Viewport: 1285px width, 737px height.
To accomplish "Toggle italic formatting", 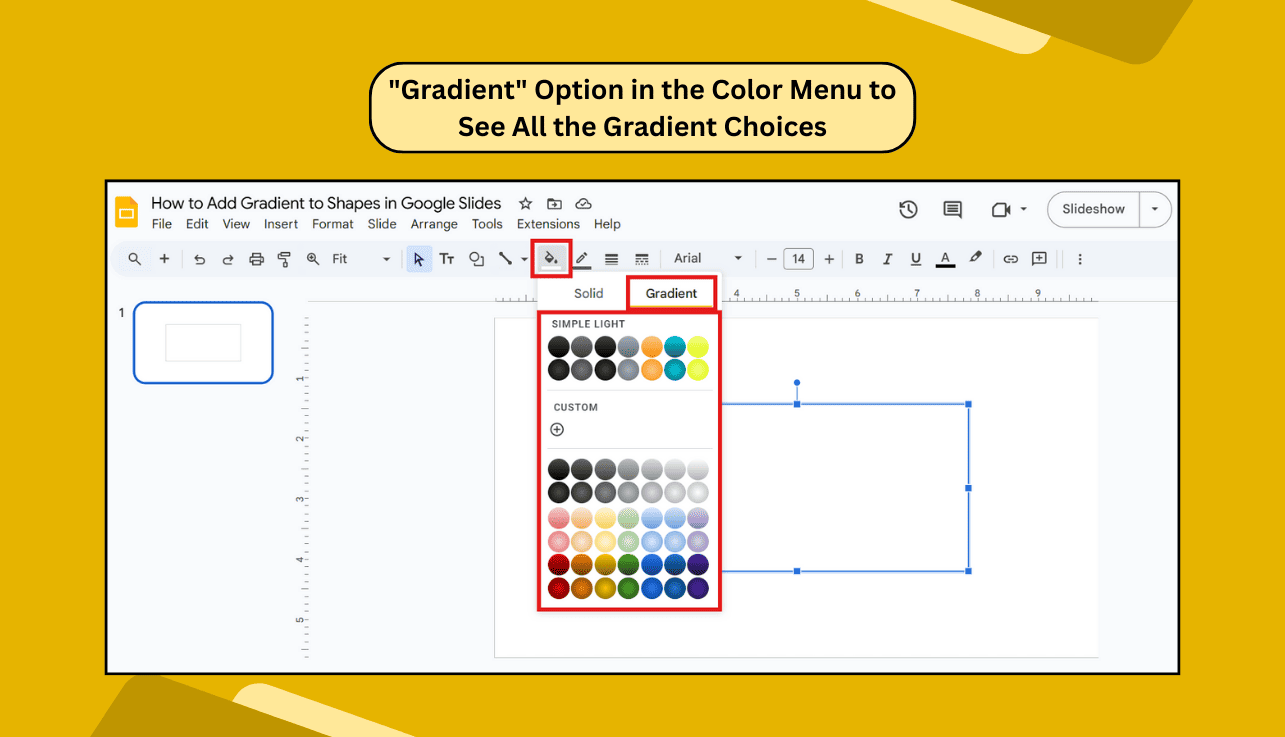I will (x=887, y=258).
